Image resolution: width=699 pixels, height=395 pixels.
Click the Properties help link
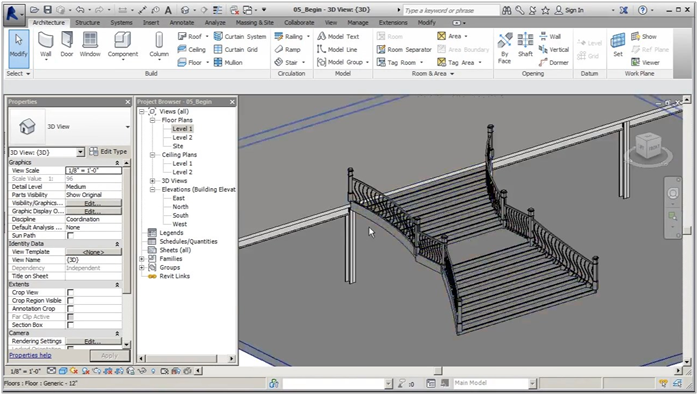(x=30, y=356)
